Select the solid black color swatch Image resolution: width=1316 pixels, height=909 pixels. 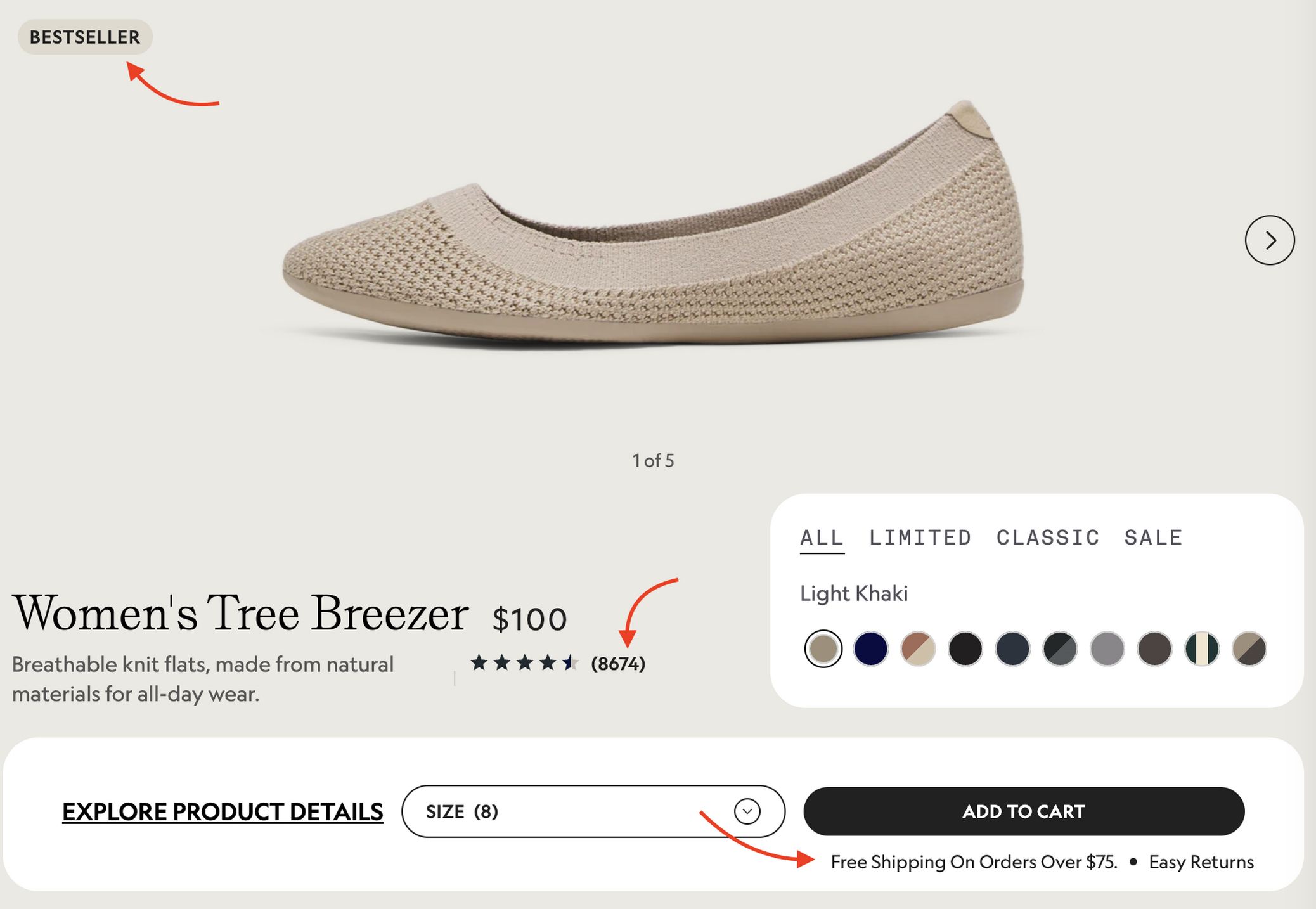pos(965,648)
